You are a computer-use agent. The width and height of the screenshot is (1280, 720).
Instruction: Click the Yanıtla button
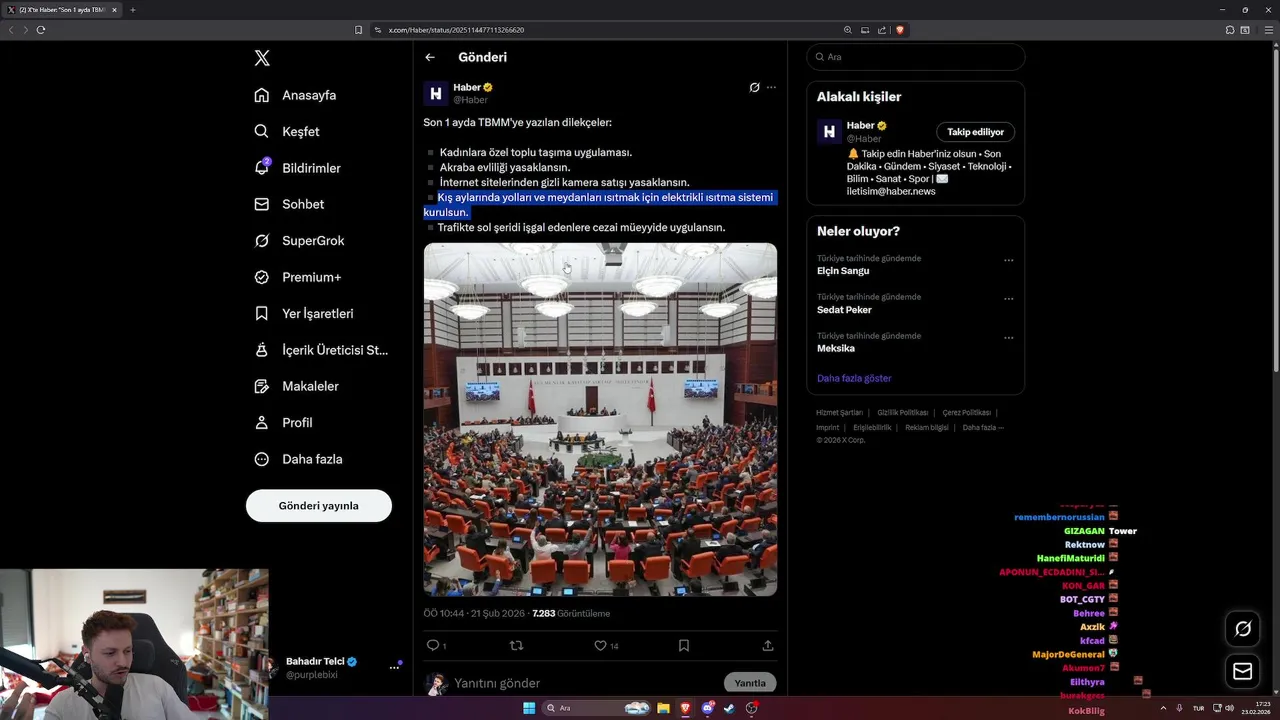[750, 683]
